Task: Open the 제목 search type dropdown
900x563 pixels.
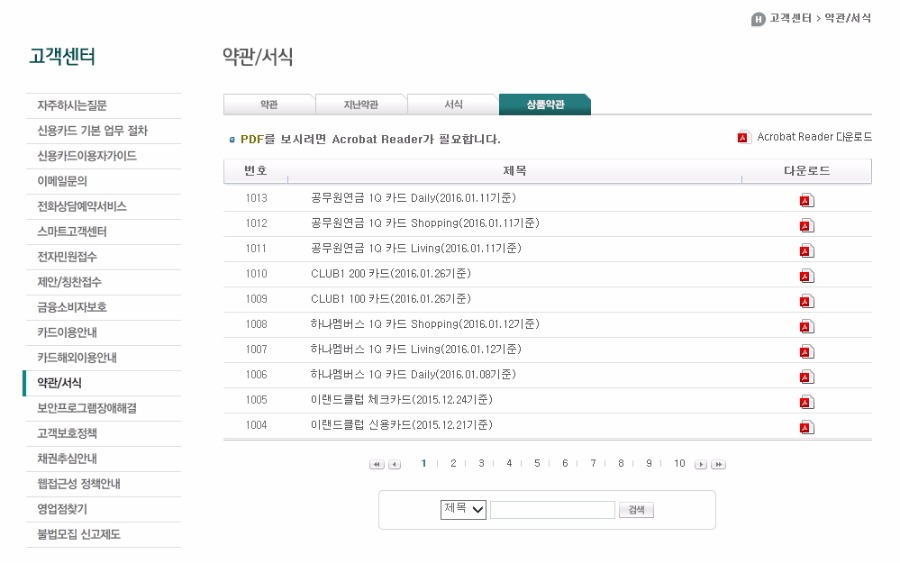Action: (x=463, y=510)
